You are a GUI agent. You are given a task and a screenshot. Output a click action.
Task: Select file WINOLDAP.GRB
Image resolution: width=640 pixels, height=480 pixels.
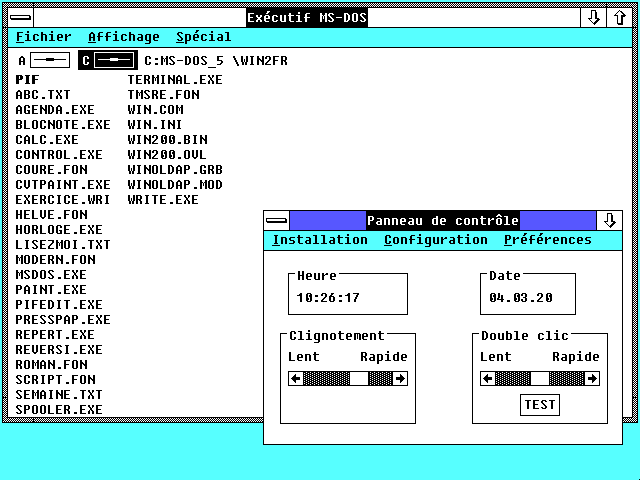click(x=175, y=170)
